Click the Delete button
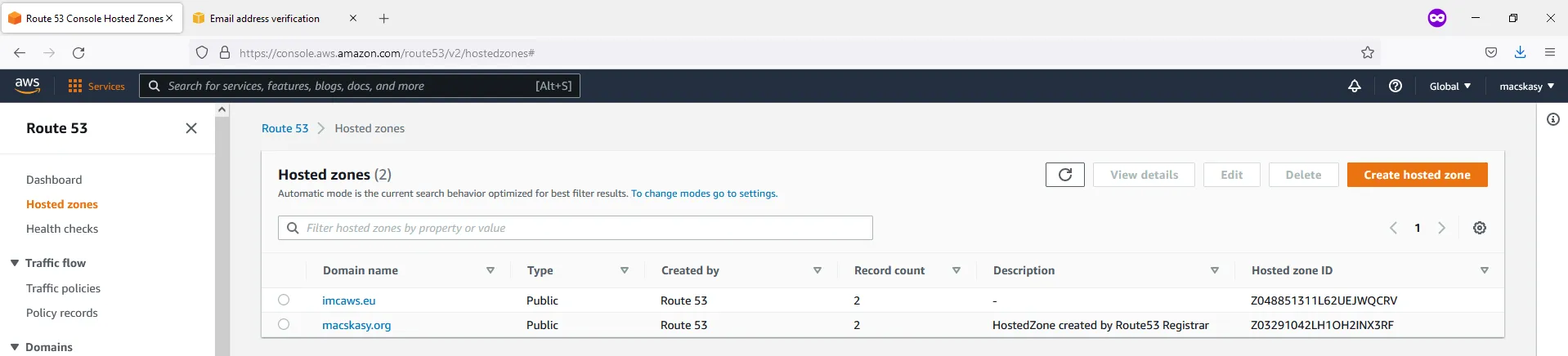This screenshot has width=1568, height=356. tap(1303, 175)
